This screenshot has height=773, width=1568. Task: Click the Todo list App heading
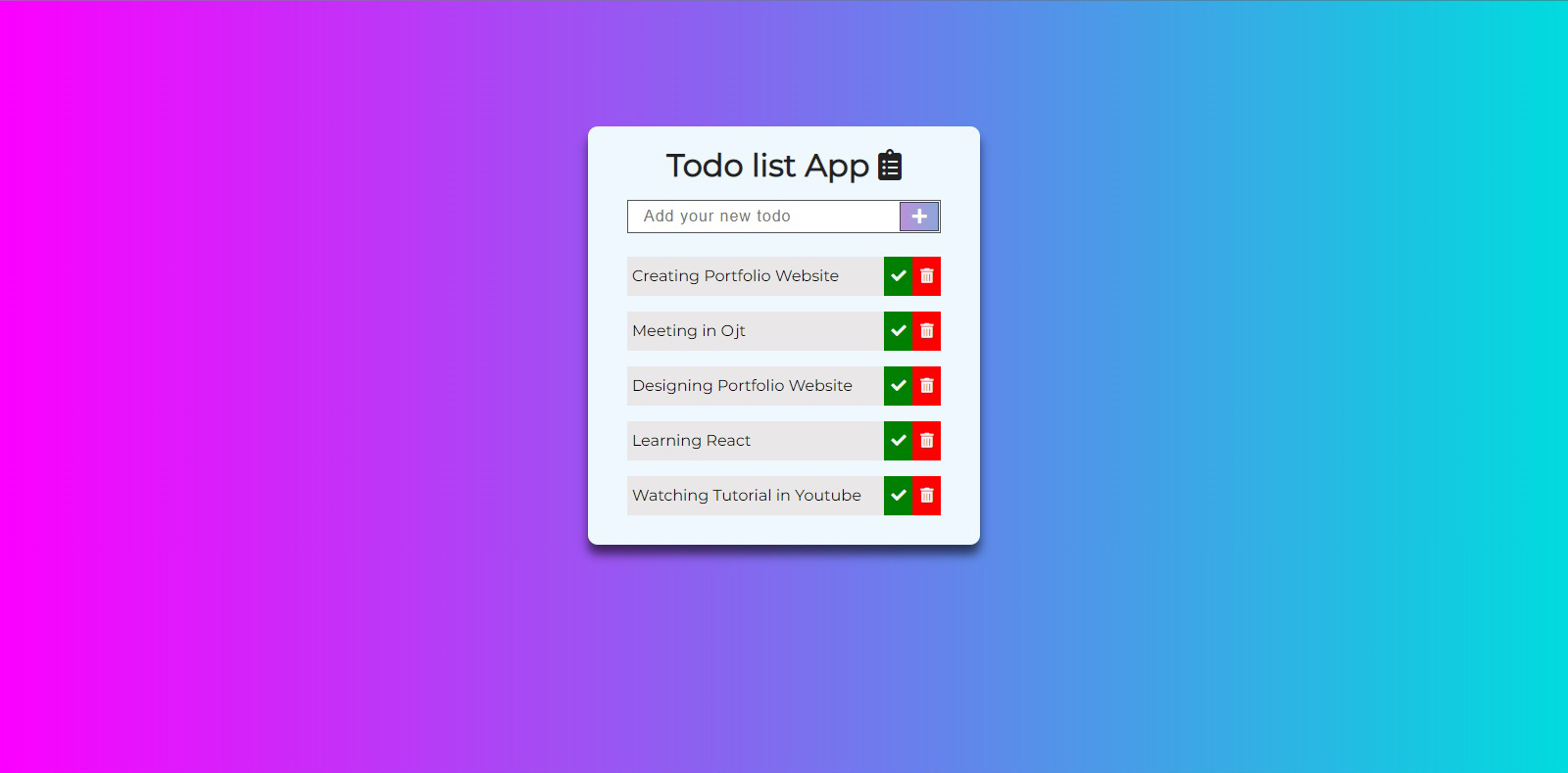(x=767, y=167)
